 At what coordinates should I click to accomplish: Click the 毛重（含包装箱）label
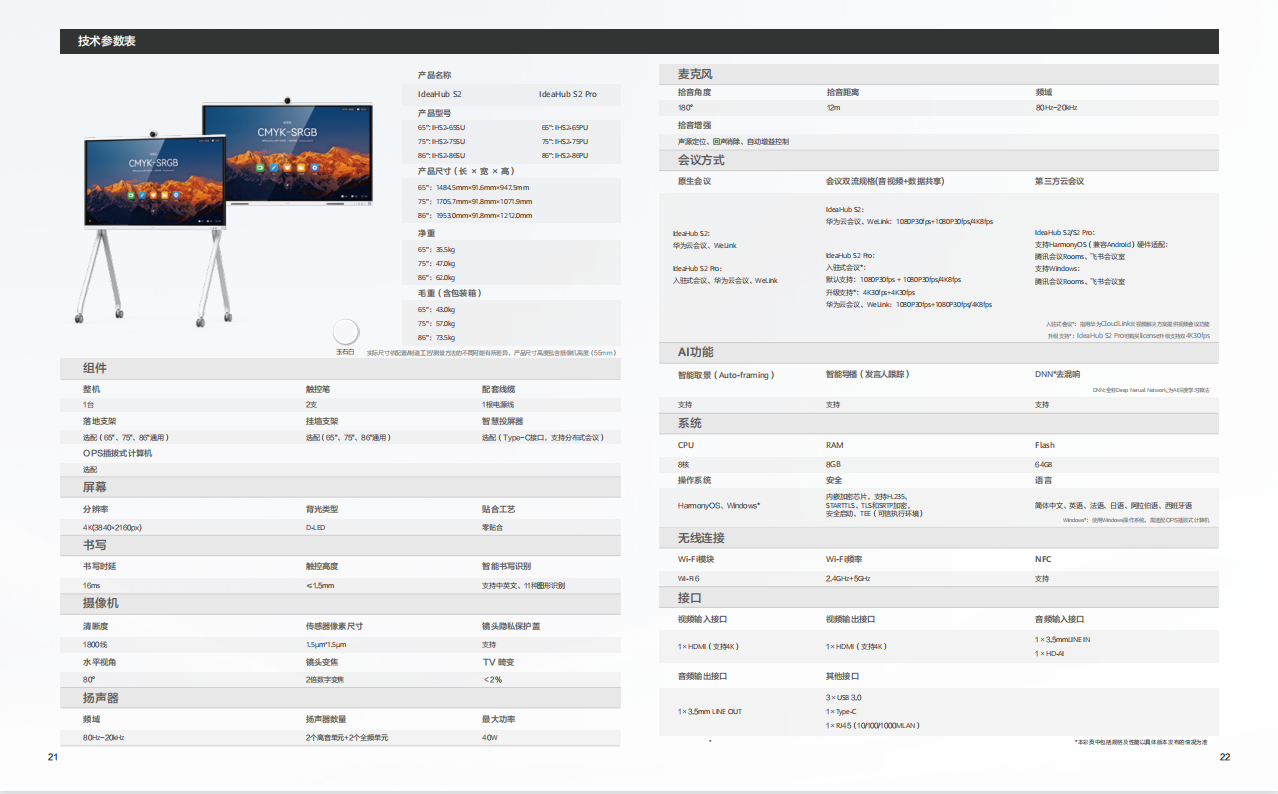click(x=449, y=293)
